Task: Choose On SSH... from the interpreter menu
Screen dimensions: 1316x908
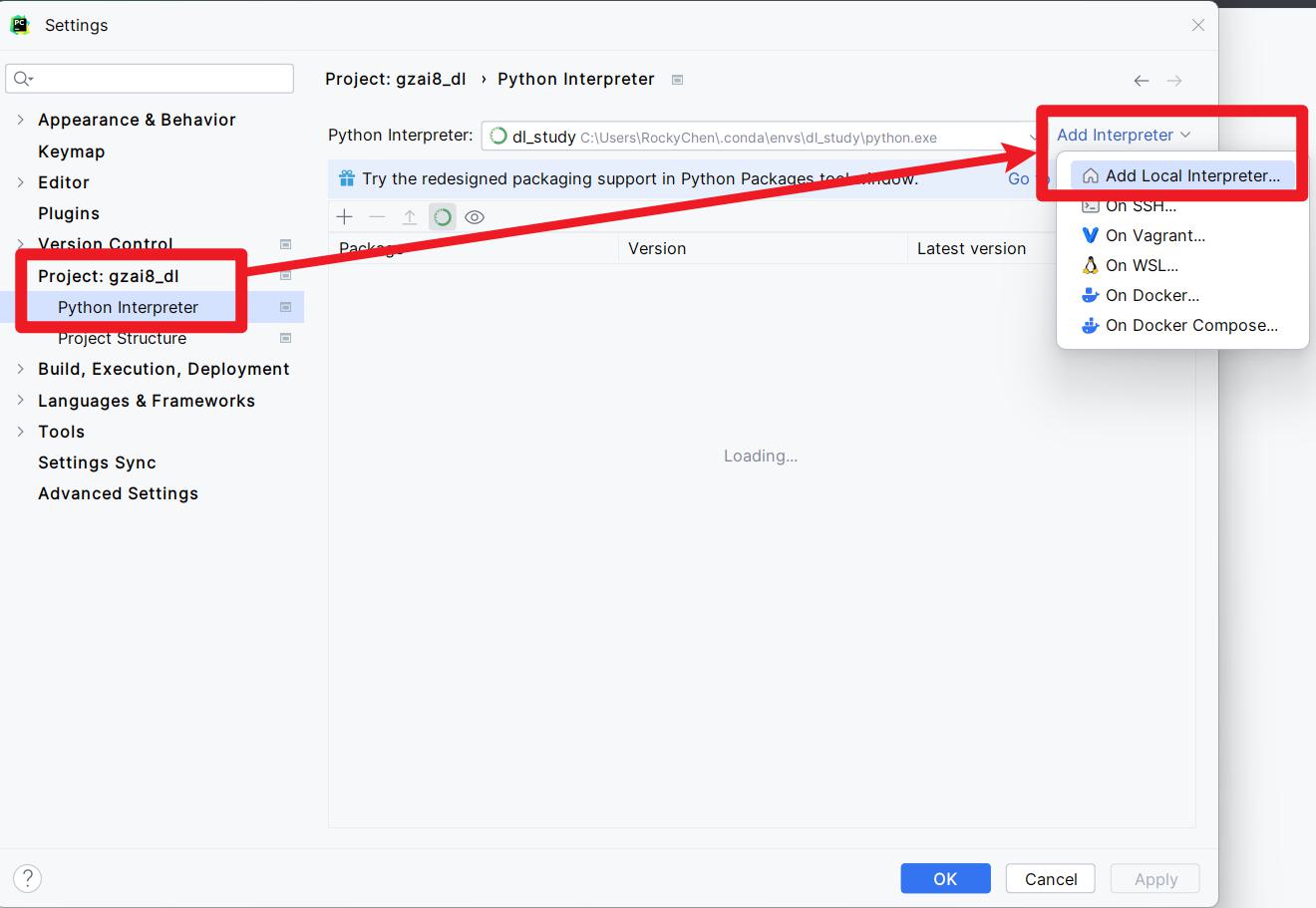Action: (1182, 205)
